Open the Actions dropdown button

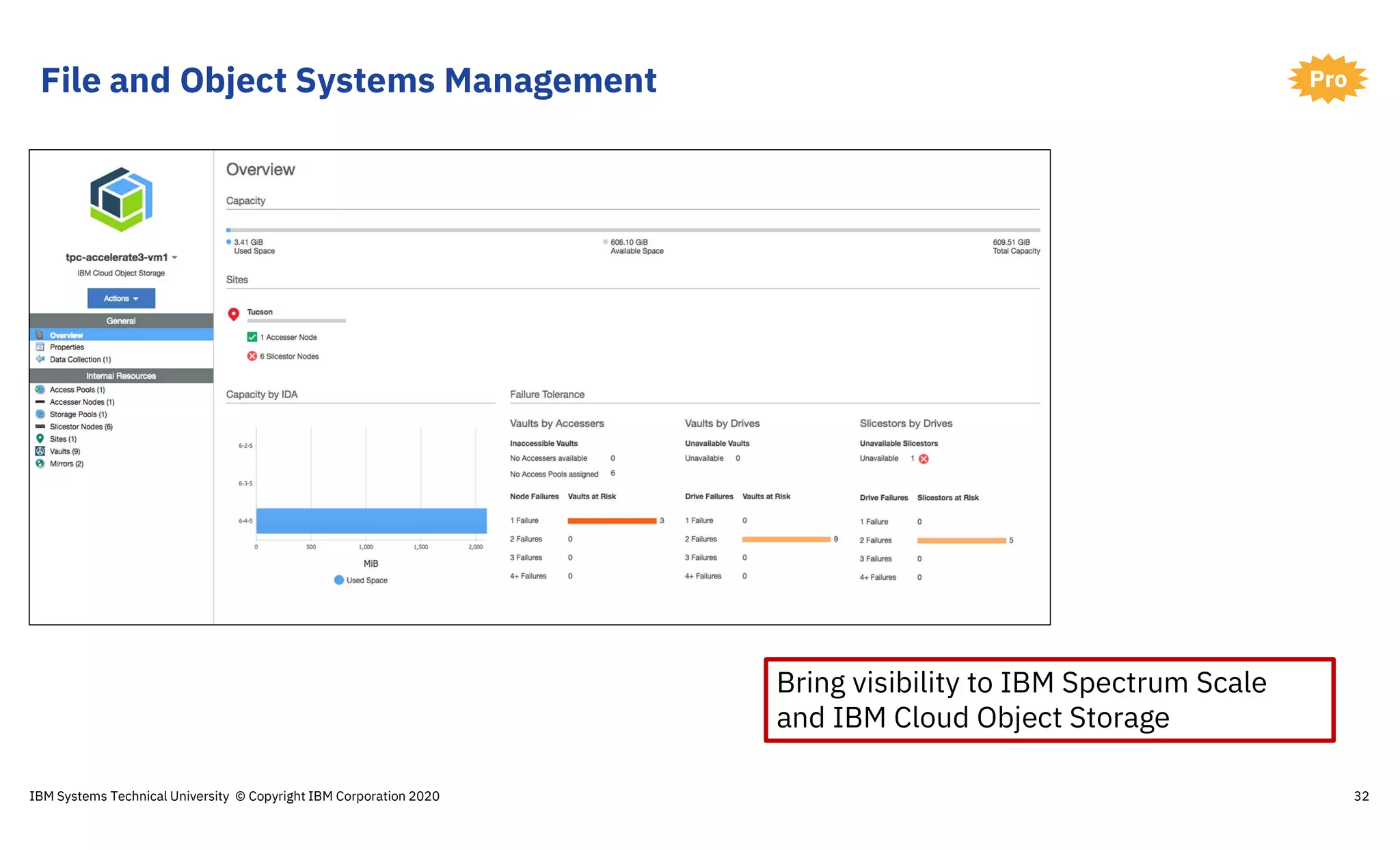tap(121, 298)
